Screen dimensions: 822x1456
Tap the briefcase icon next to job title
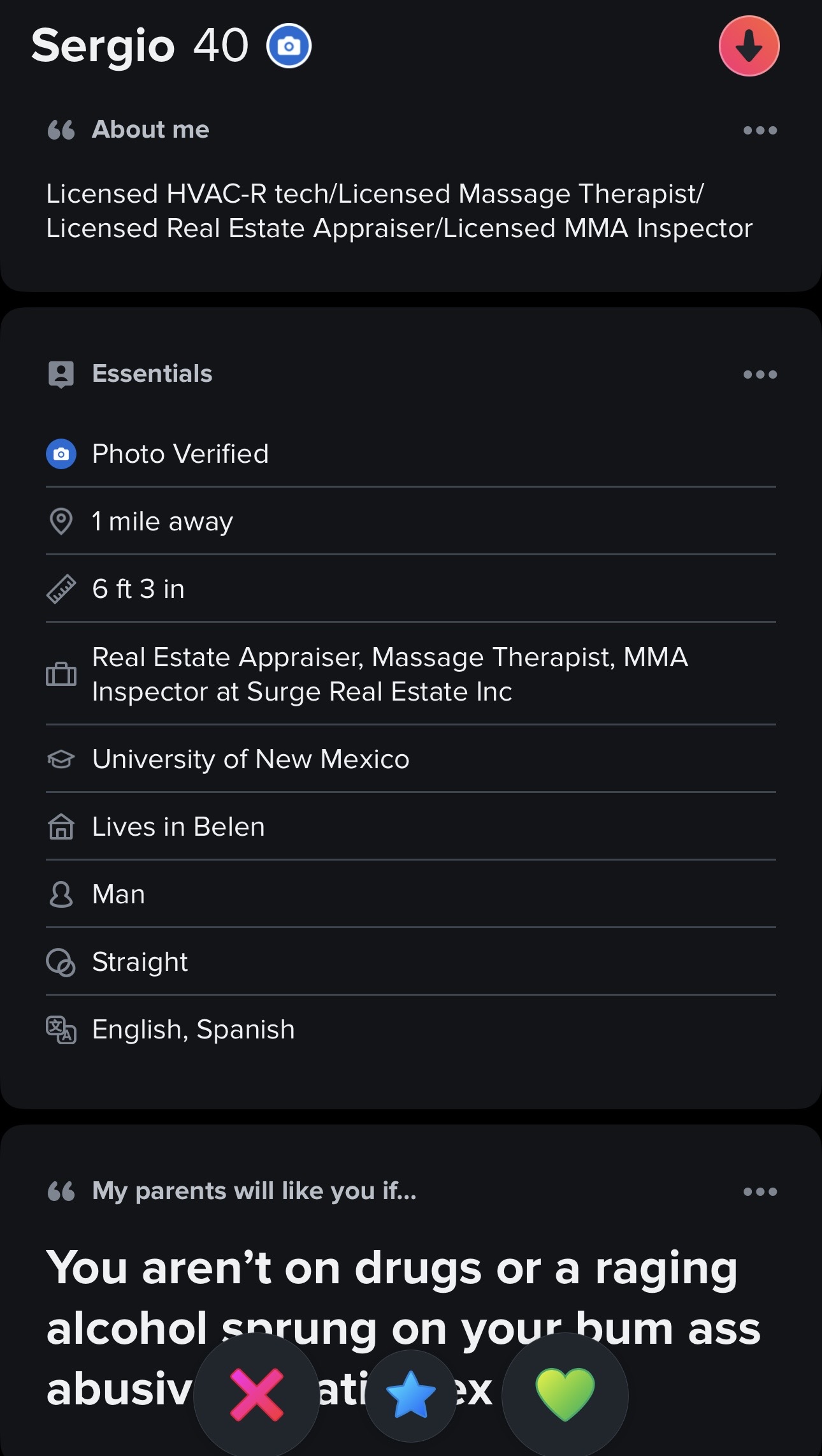pyautogui.click(x=61, y=674)
